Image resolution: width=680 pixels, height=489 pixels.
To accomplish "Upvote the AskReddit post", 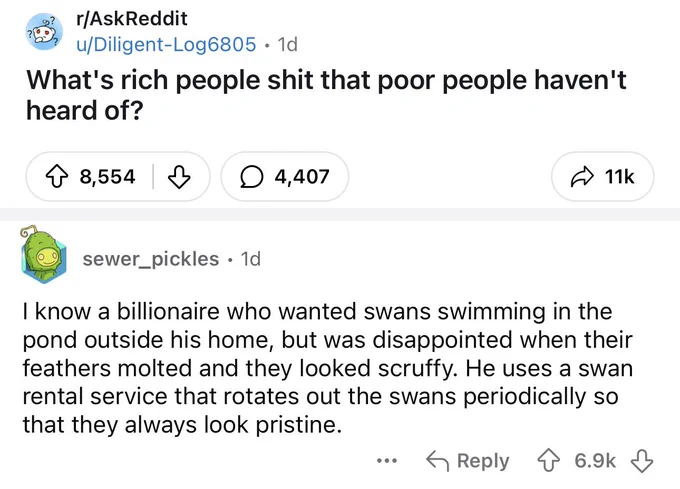I will point(56,177).
